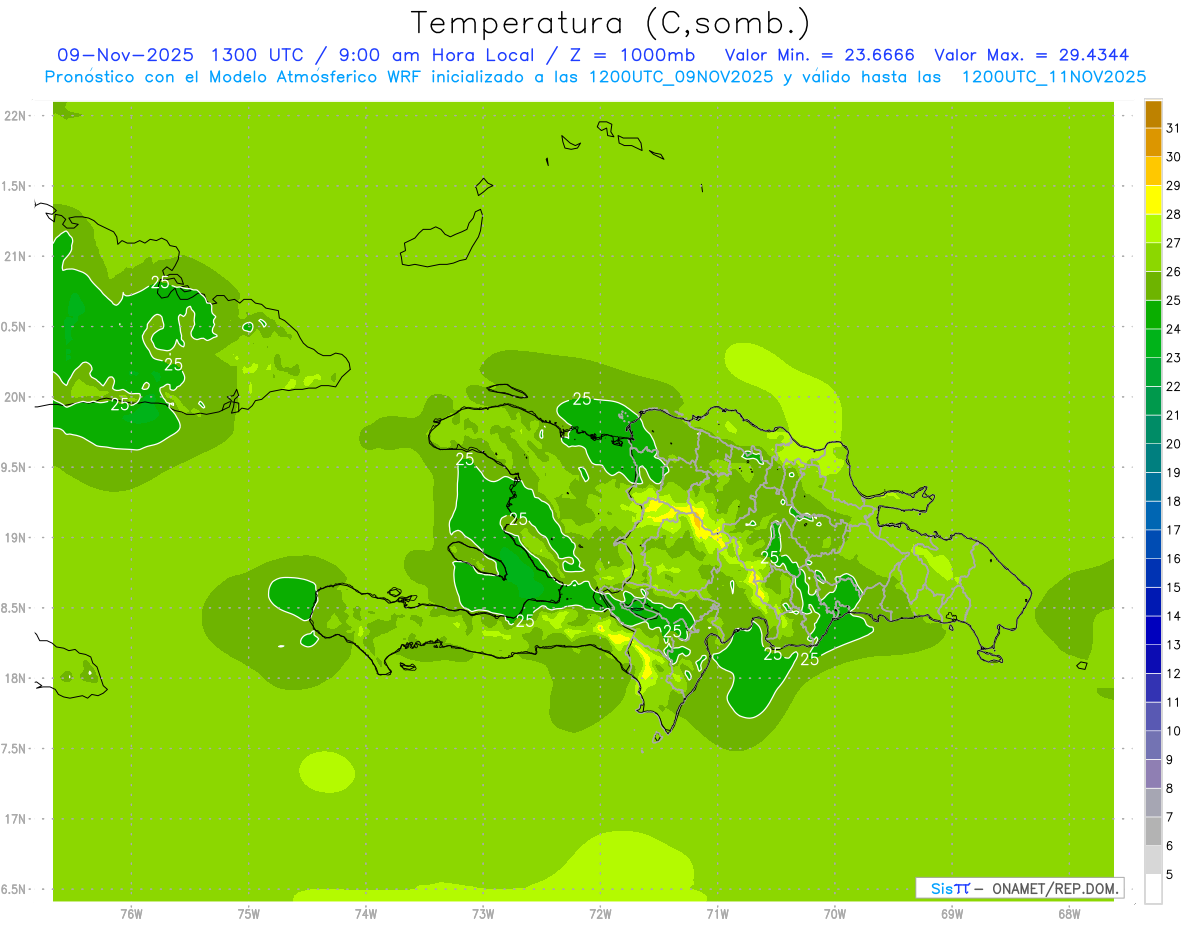Click the legend value "29"
The width and height of the screenshot is (1200, 927).
pos(1174,186)
